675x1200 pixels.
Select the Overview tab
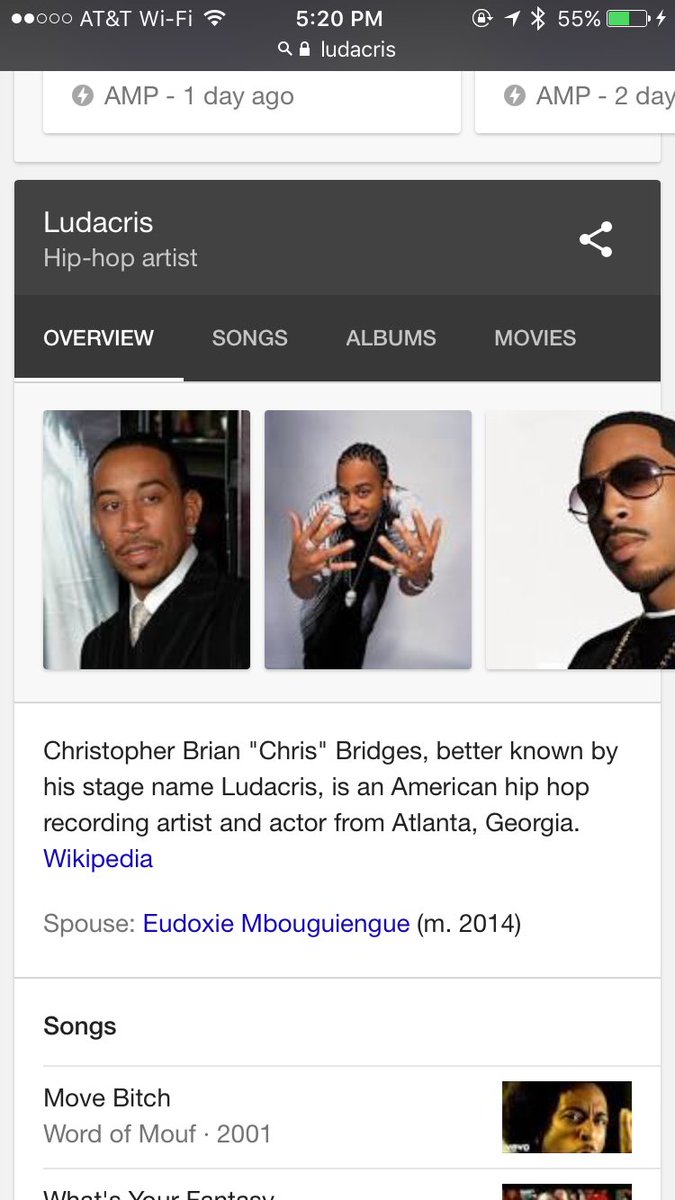pyautogui.click(x=99, y=338)
